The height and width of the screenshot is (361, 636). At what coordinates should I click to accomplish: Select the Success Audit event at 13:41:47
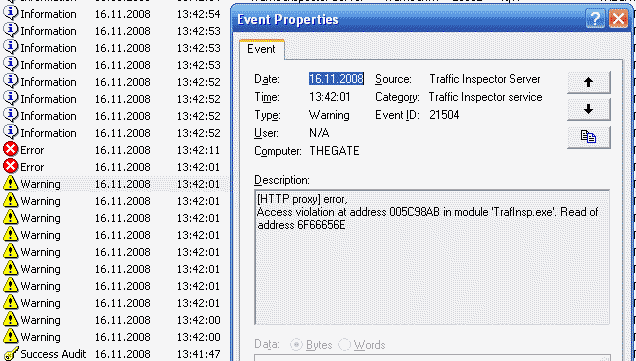[x=115, y=354]
